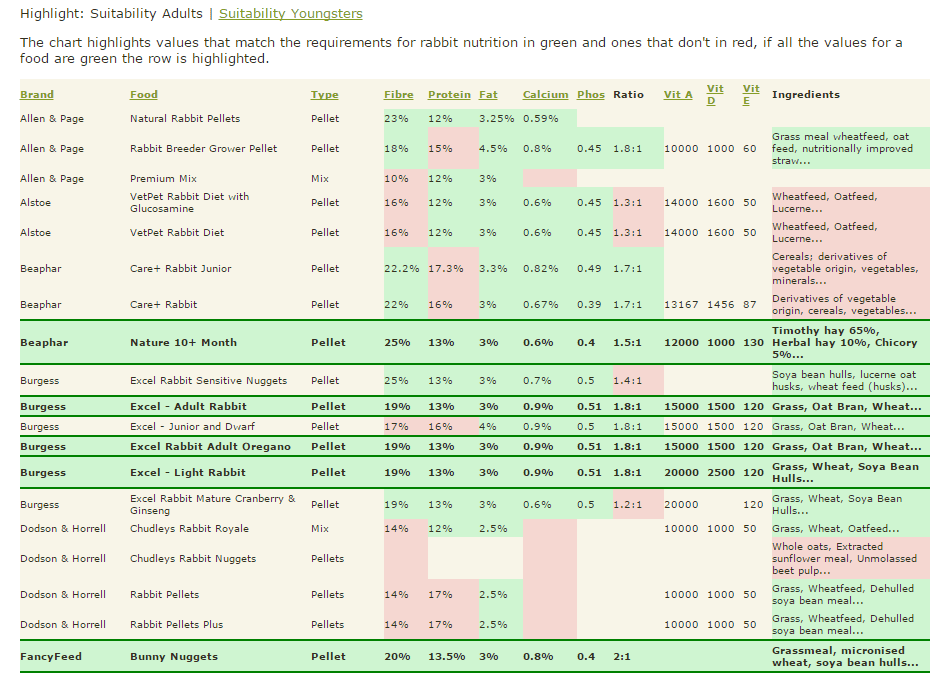Click the 3.25% fat value for Natural Rabbit Pellets
This screenshot has height=673, width=945.
tap(497, 119)
